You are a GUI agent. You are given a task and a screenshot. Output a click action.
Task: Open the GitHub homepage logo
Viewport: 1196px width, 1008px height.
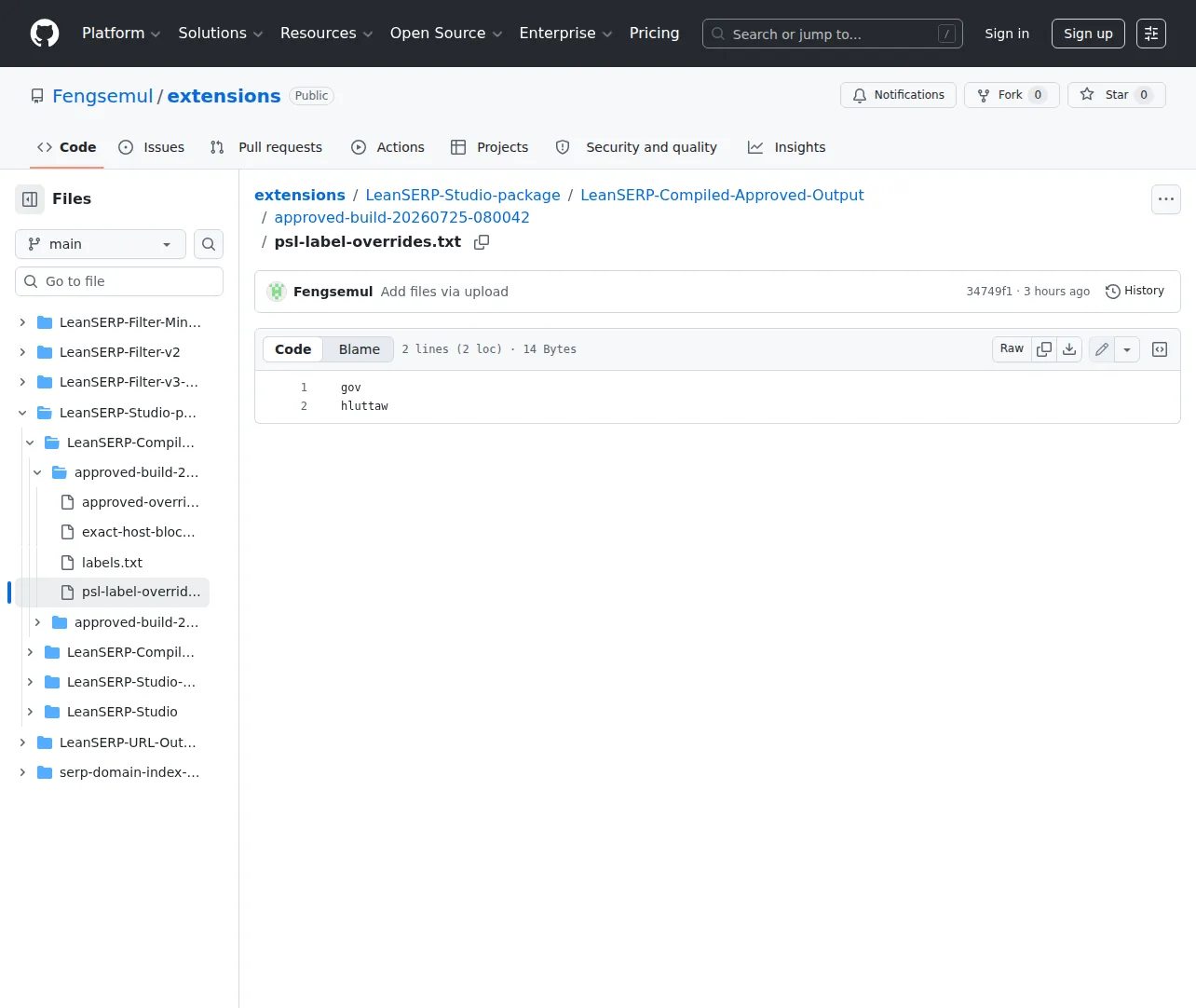[x=45, y=34]
